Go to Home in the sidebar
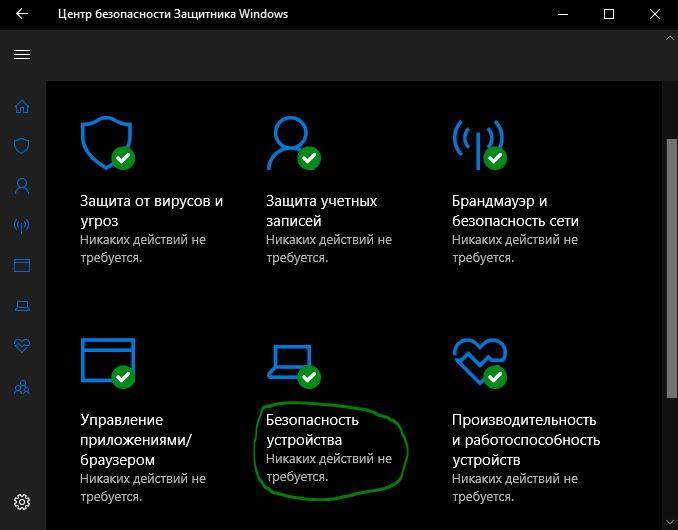The width and height of the screenshot is (678, 530). point(22,106)
